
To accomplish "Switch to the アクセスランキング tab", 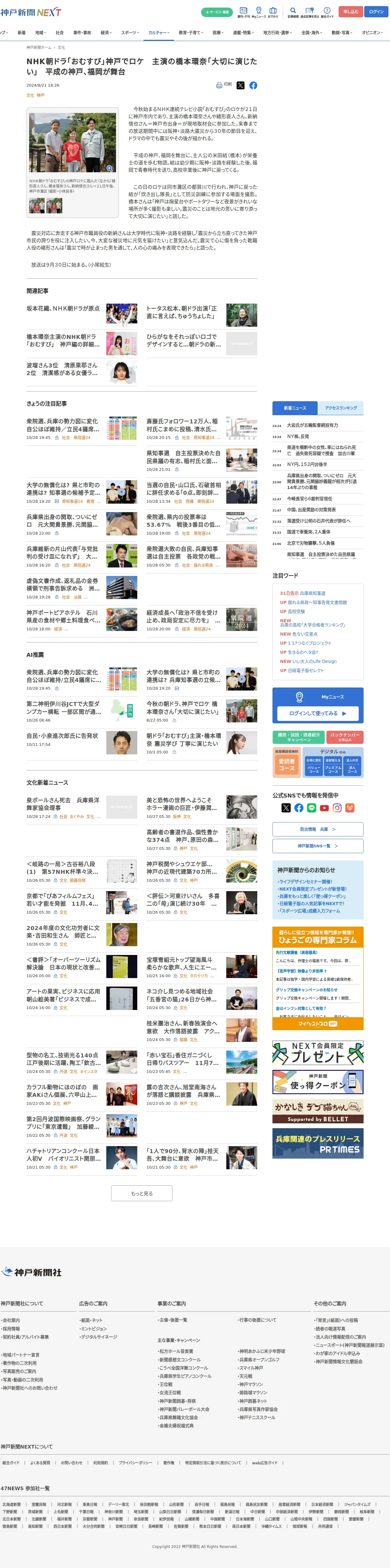I will coord(341,408).
